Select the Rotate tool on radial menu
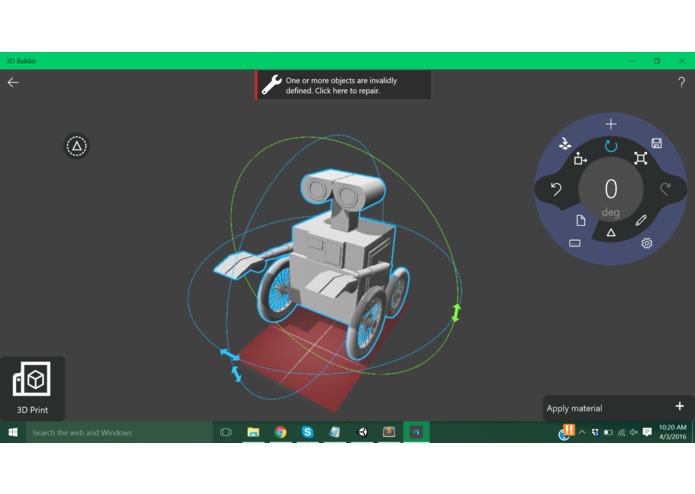Viewport: 695px width, 494px height. [611, 146]
